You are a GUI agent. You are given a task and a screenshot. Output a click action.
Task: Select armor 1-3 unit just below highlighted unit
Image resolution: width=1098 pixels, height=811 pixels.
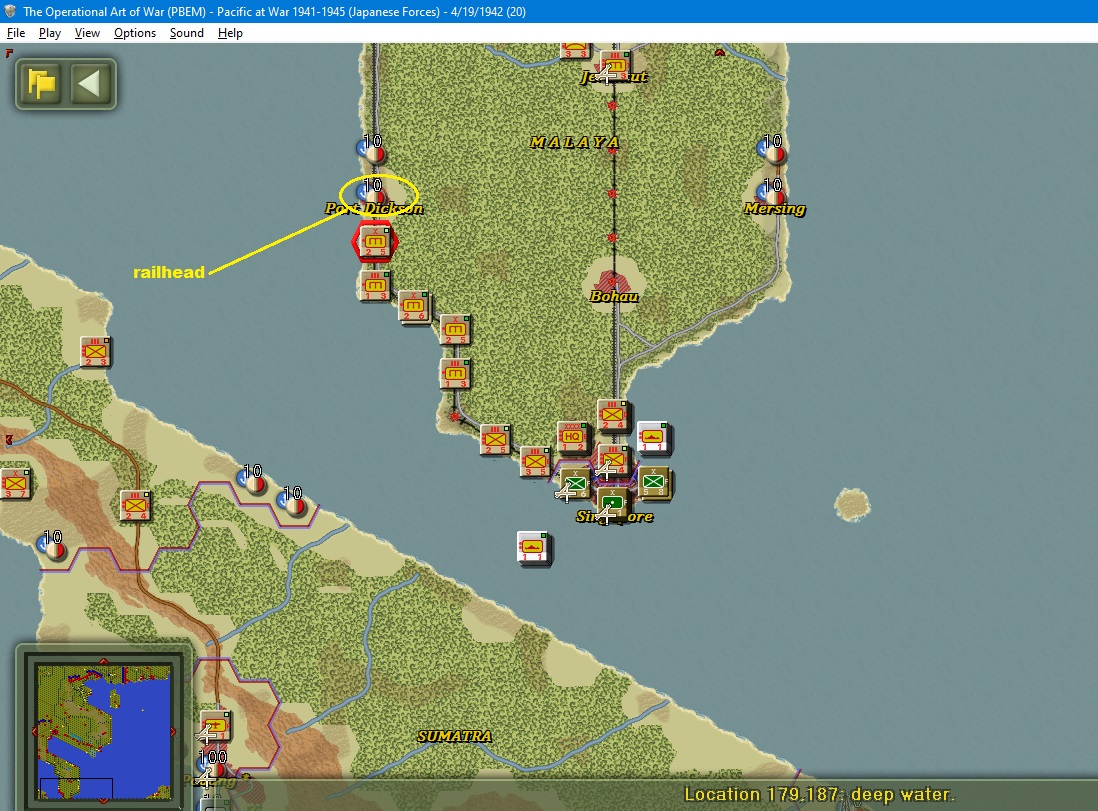pyautogui.click(x=375, y=285)
